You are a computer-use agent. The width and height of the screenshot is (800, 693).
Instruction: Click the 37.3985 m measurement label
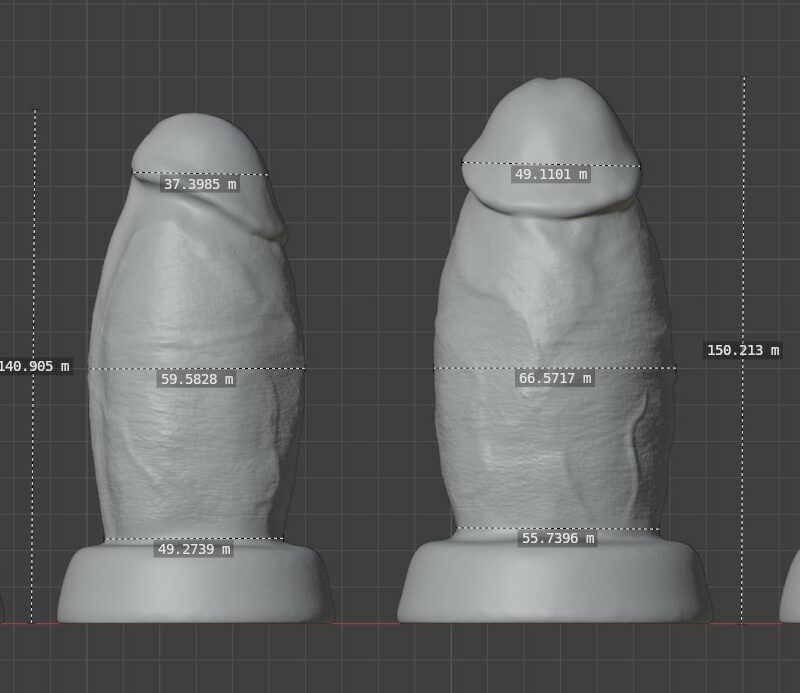click(200, 185)
